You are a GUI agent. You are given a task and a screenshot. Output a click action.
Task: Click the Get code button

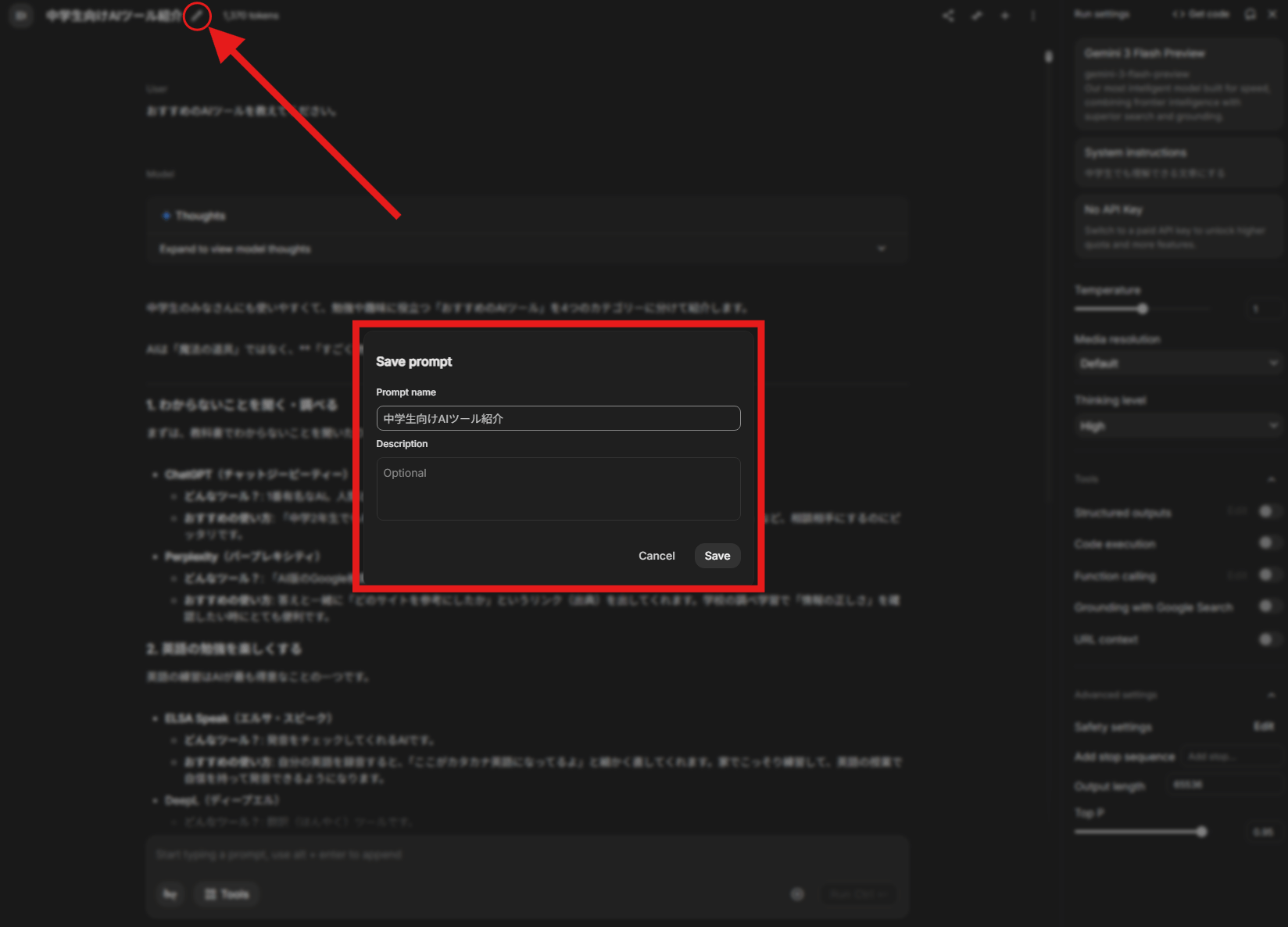click(x=1201, y=14)
